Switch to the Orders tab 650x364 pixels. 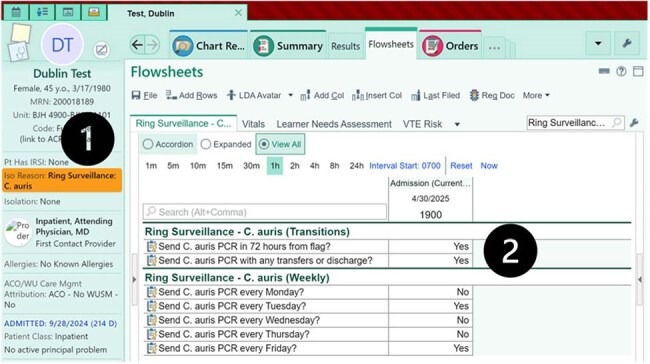pyautogui.click(x=450, y=46)
